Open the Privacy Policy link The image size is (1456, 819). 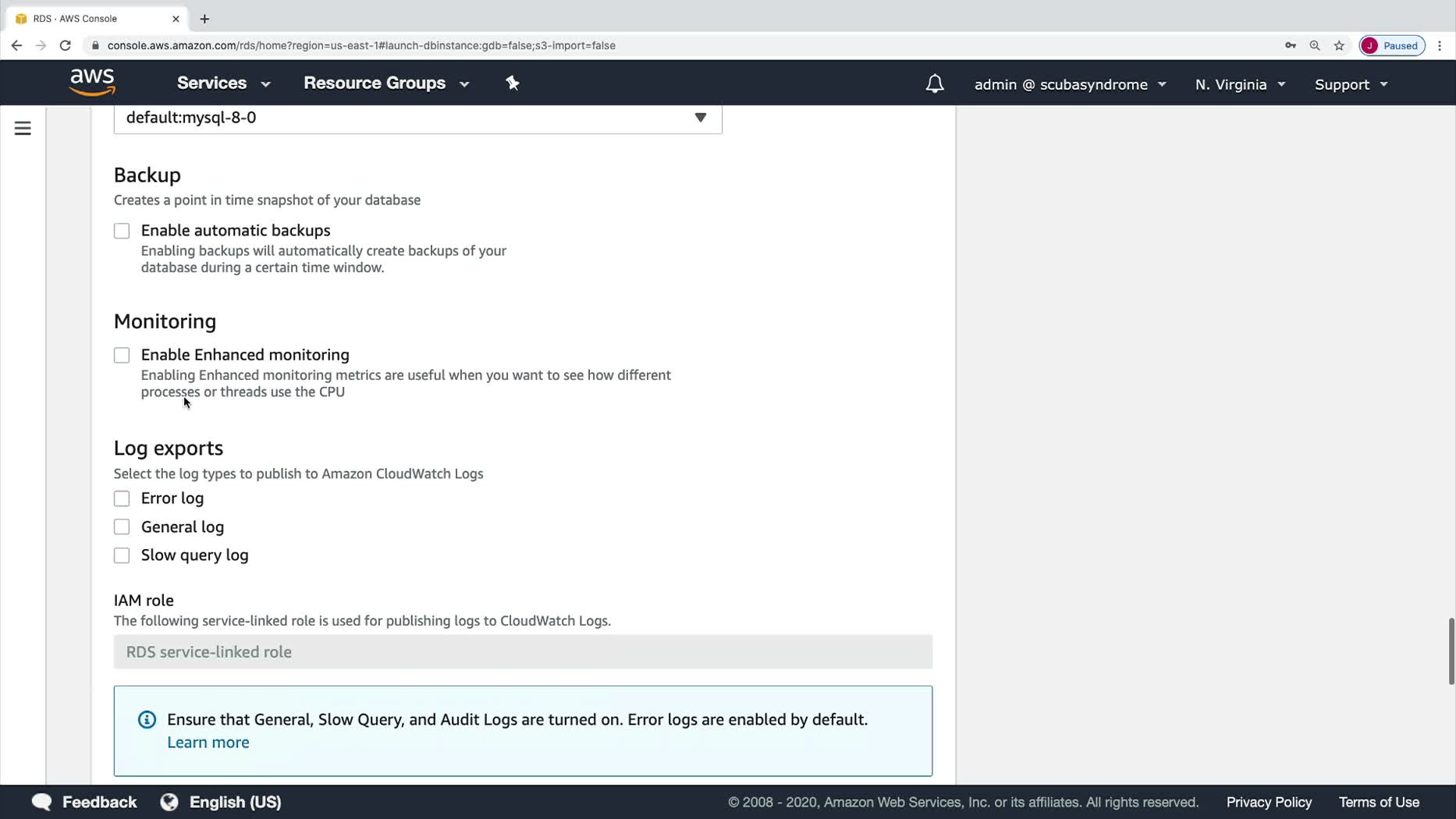[1269, 802]
